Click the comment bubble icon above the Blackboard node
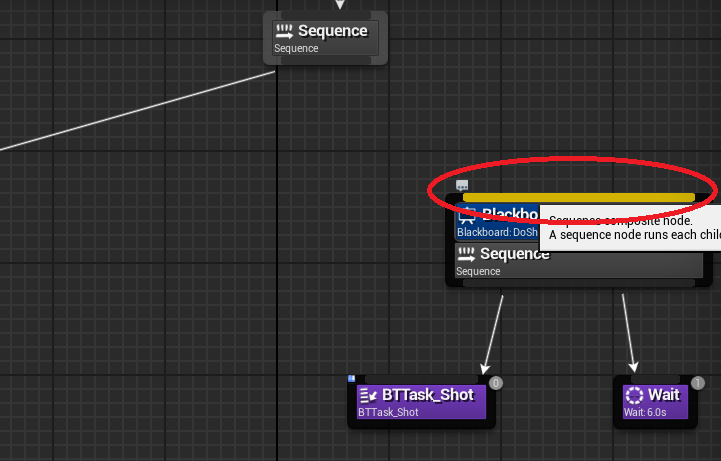 coord(462,185)
